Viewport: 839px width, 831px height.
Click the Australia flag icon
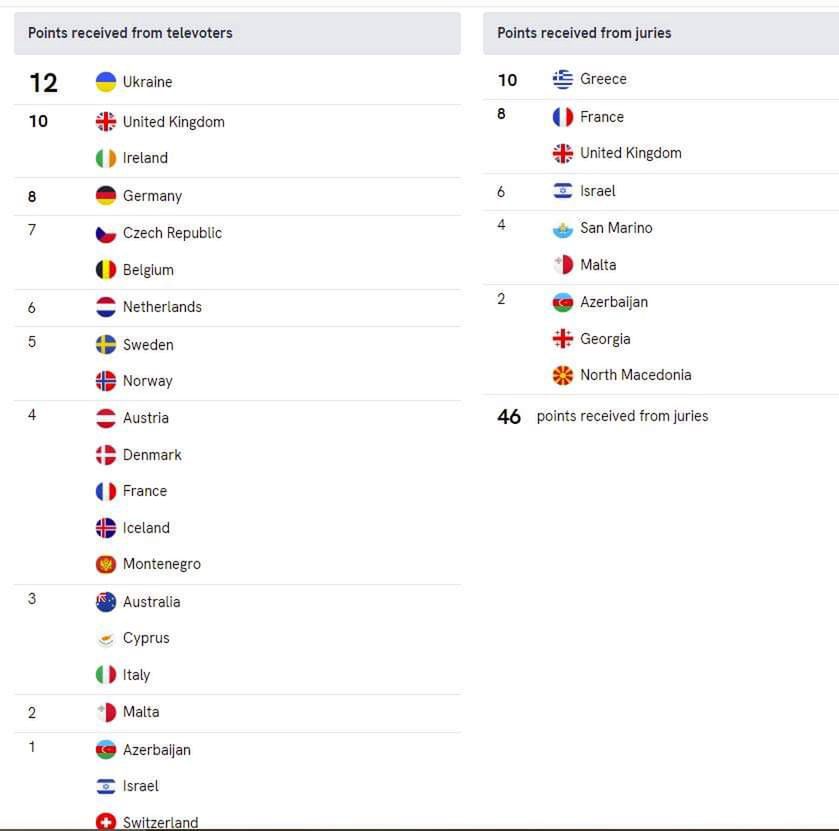tap(106, 602)
